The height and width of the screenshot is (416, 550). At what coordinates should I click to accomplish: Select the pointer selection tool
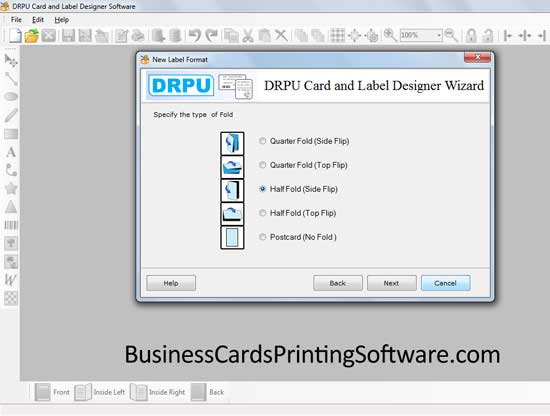[11, 60]
